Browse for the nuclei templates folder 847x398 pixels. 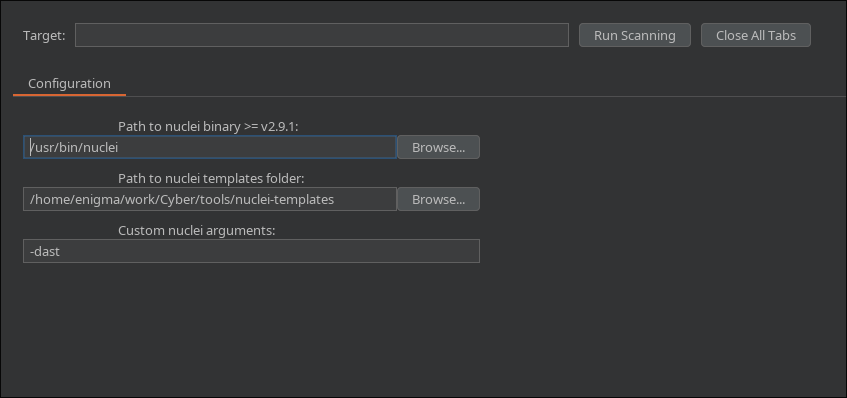[438, 199]
